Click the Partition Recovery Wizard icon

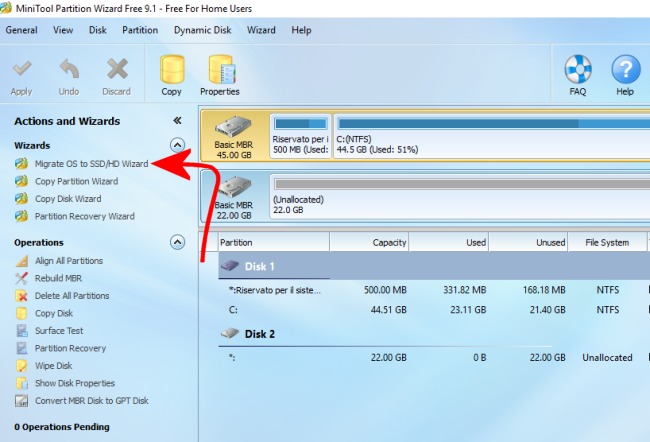tap(22, 216)
